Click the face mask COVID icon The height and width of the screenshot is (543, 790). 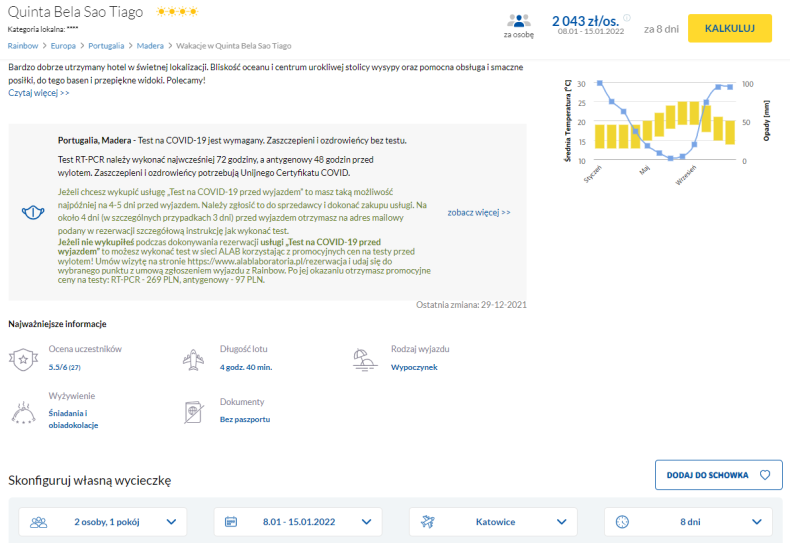33,212
